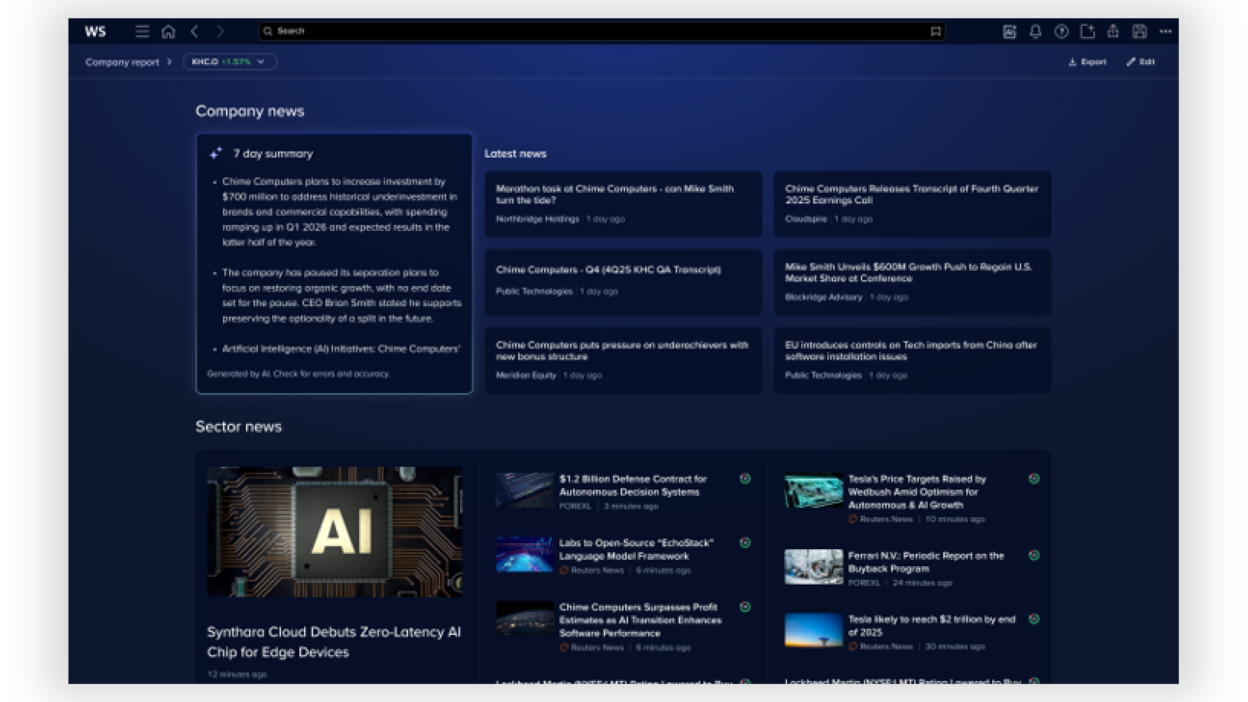
Task: Open Mike Smith $600M Growth Push article
Action: (912, 282)
